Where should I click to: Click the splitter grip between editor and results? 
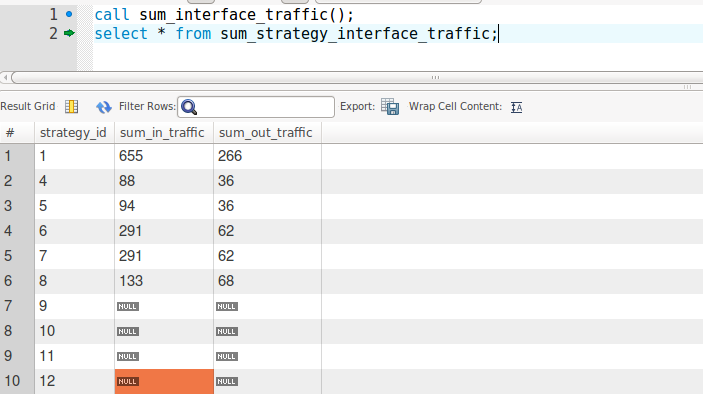point(687,87)
